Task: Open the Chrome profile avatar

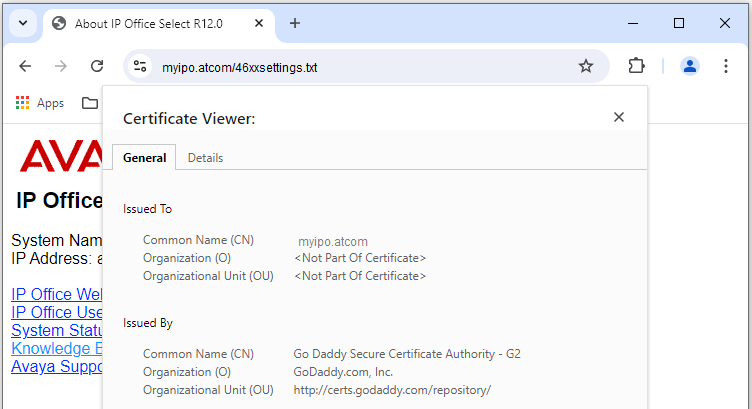Action: (690, 66)
